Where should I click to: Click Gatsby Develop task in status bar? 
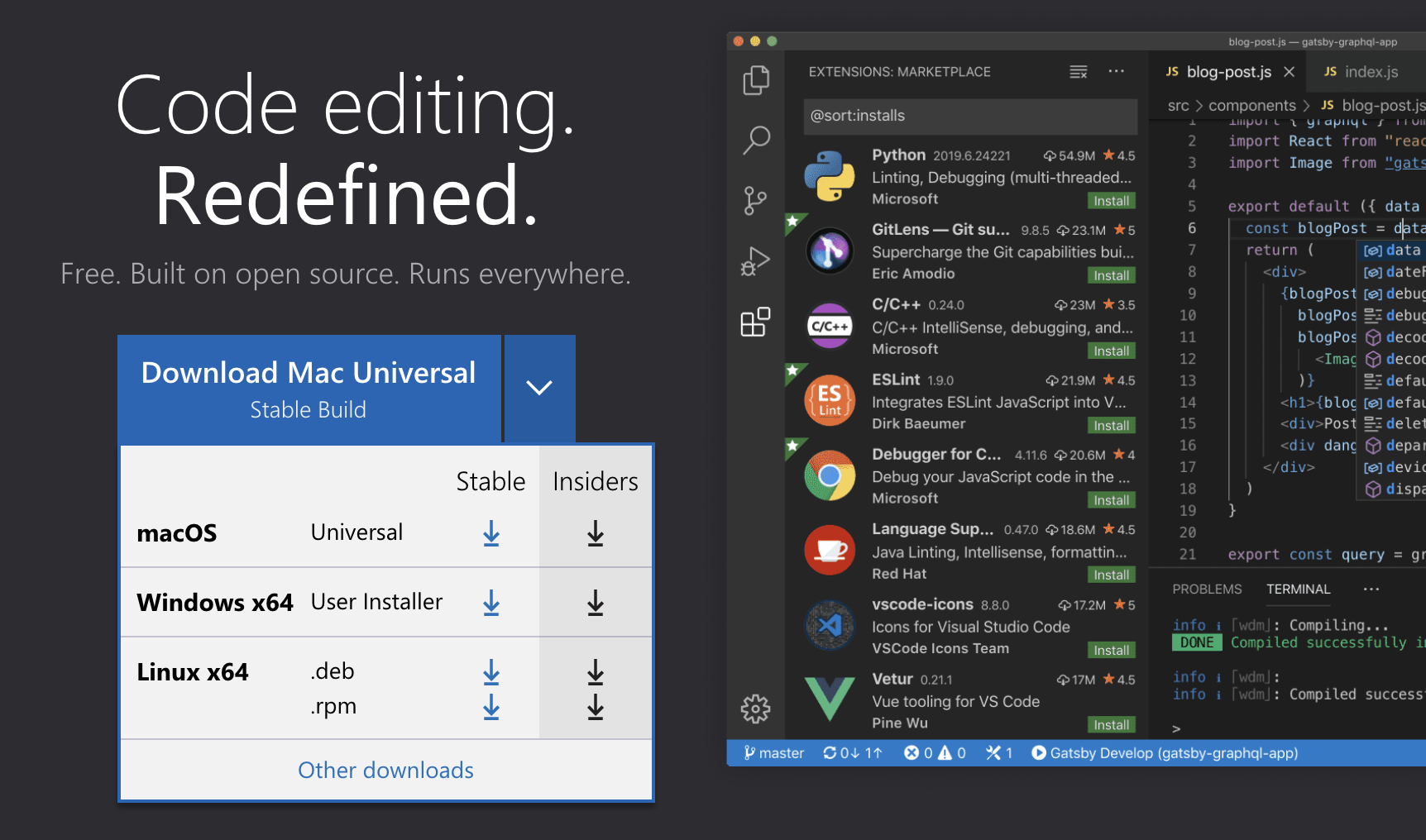click(1165, 753)
